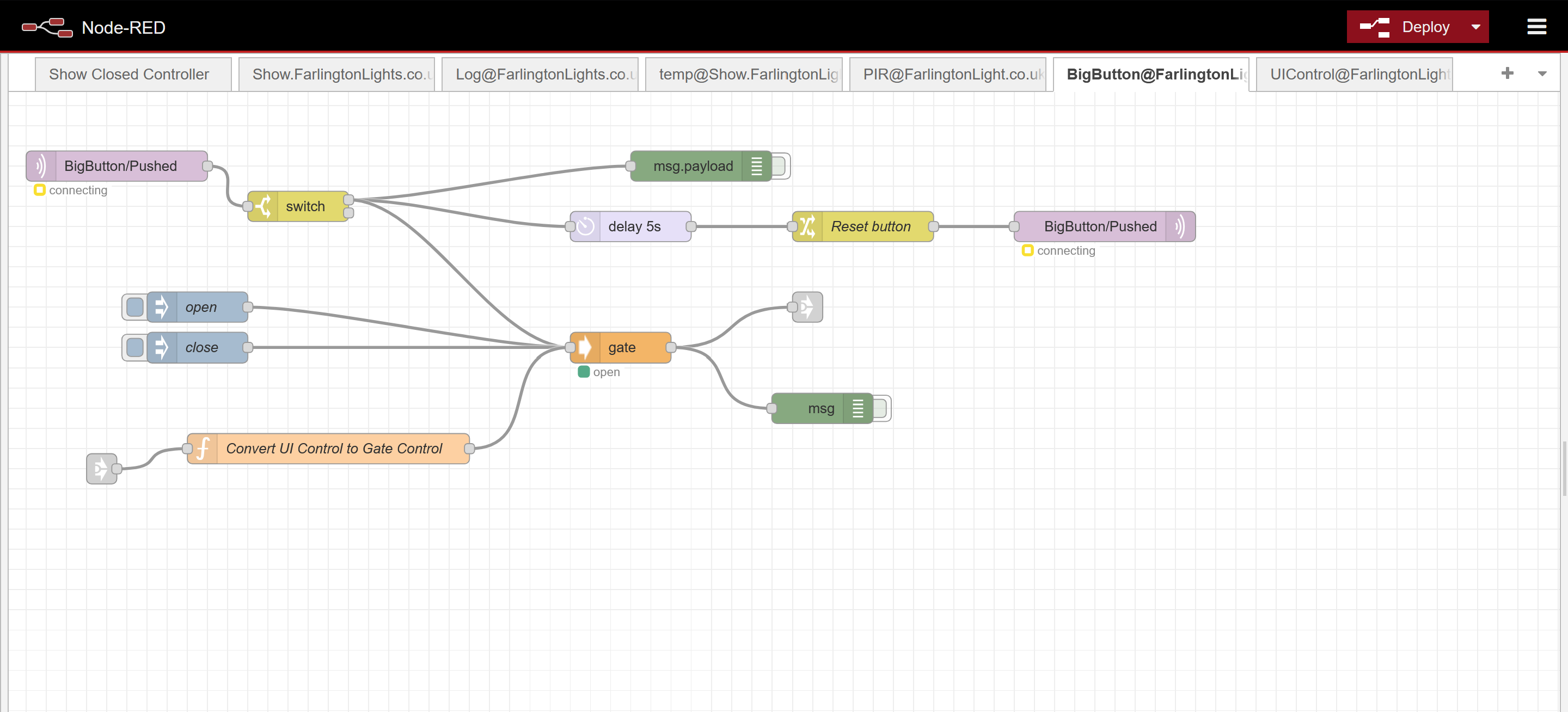
Task: Switch to the UIControl@FarlingtonLight tab
Action: coord(1353,73)
